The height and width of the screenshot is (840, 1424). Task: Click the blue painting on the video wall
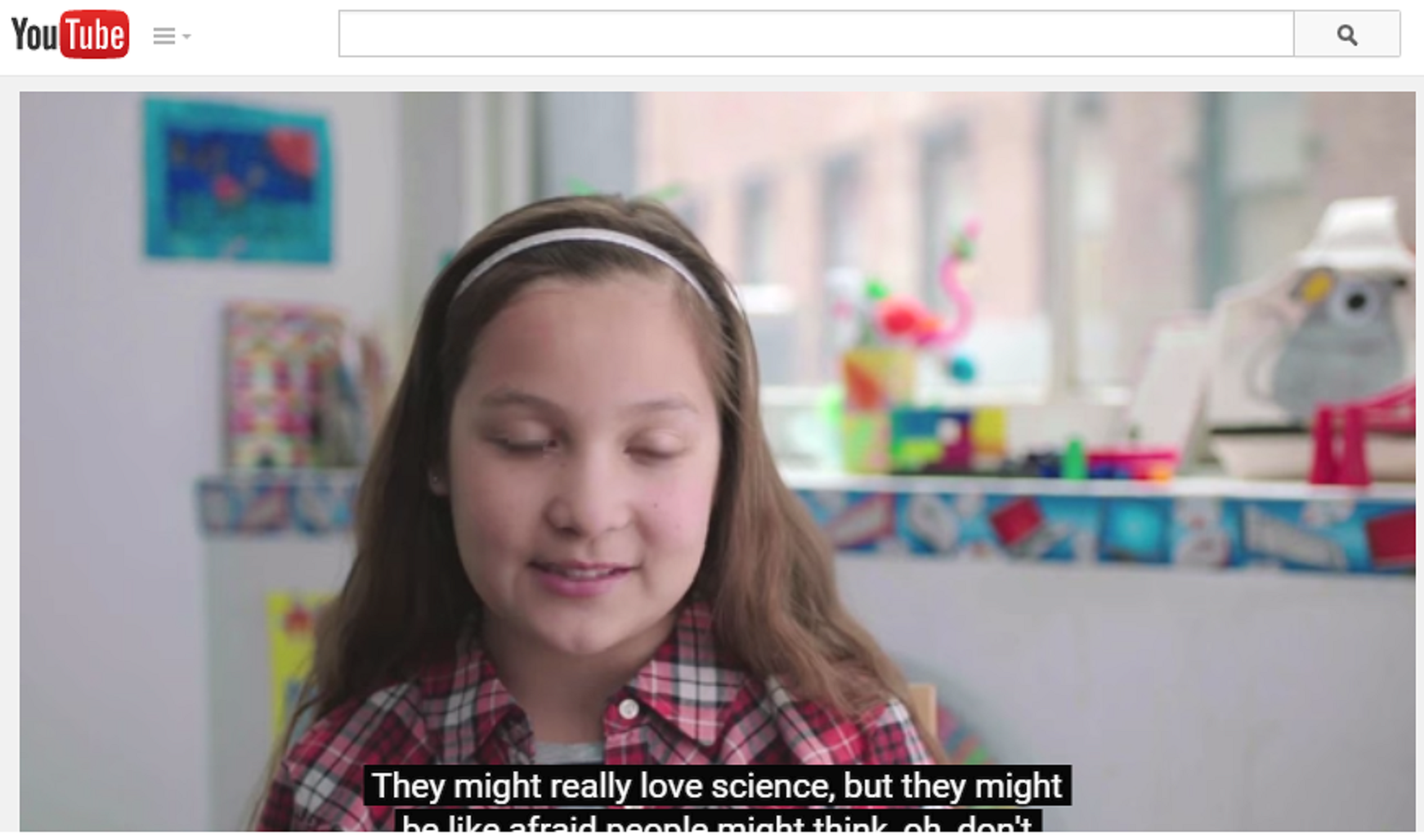tap(238, 181)
